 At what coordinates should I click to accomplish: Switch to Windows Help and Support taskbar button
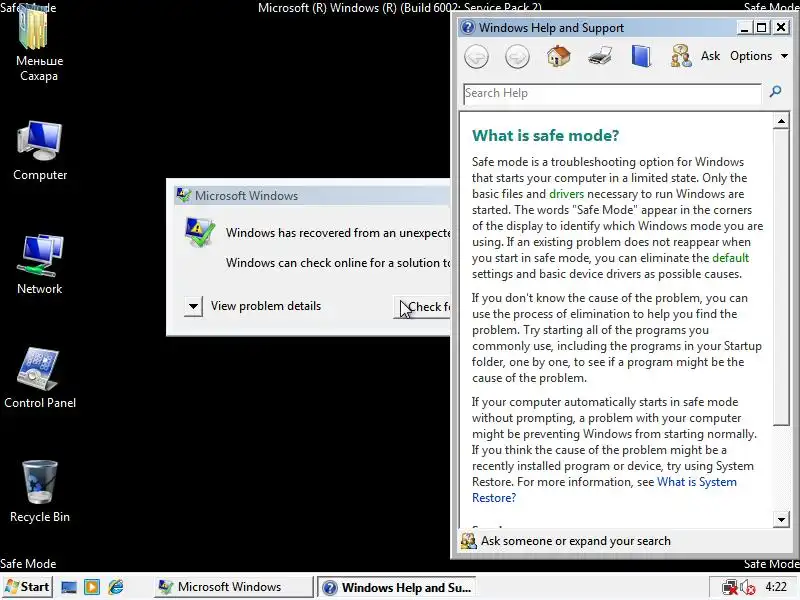point(396,587)
